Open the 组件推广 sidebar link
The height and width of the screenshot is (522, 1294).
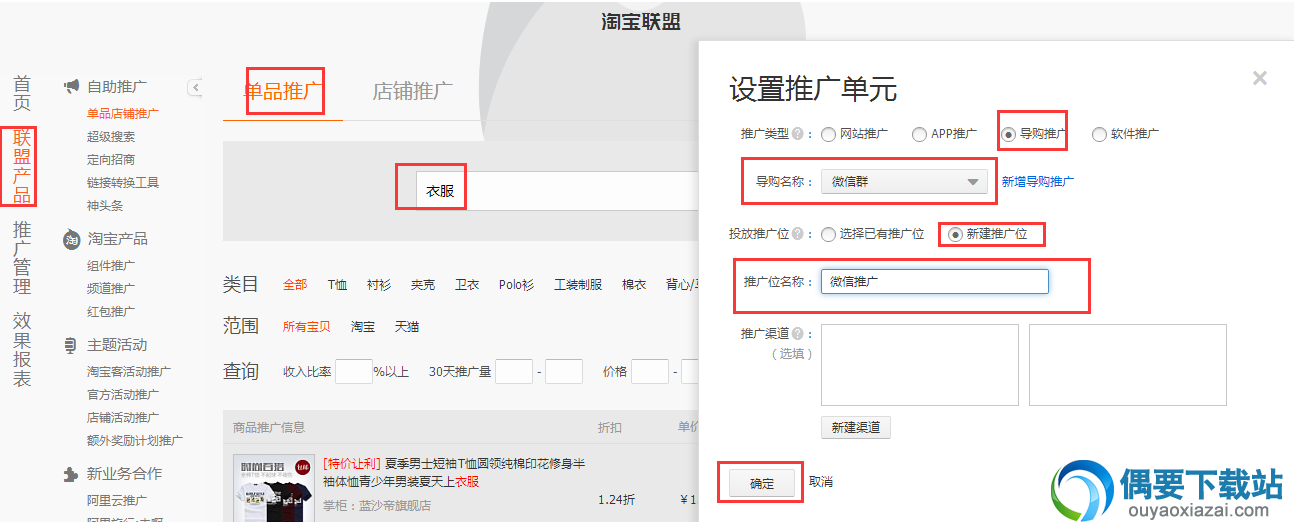pyautogui.click(x=111, y=266)
